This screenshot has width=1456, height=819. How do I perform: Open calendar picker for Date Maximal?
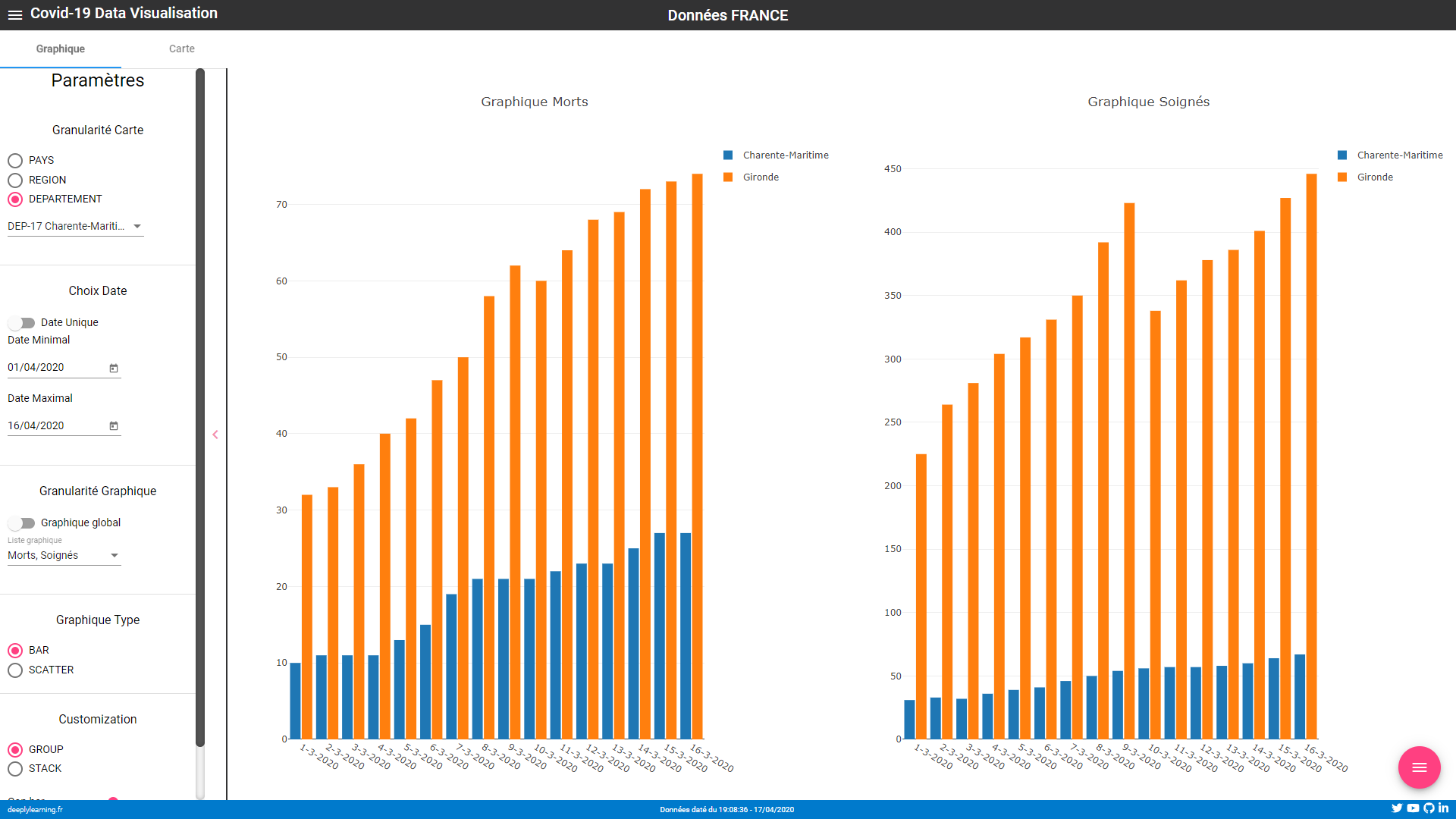[114, 426]
